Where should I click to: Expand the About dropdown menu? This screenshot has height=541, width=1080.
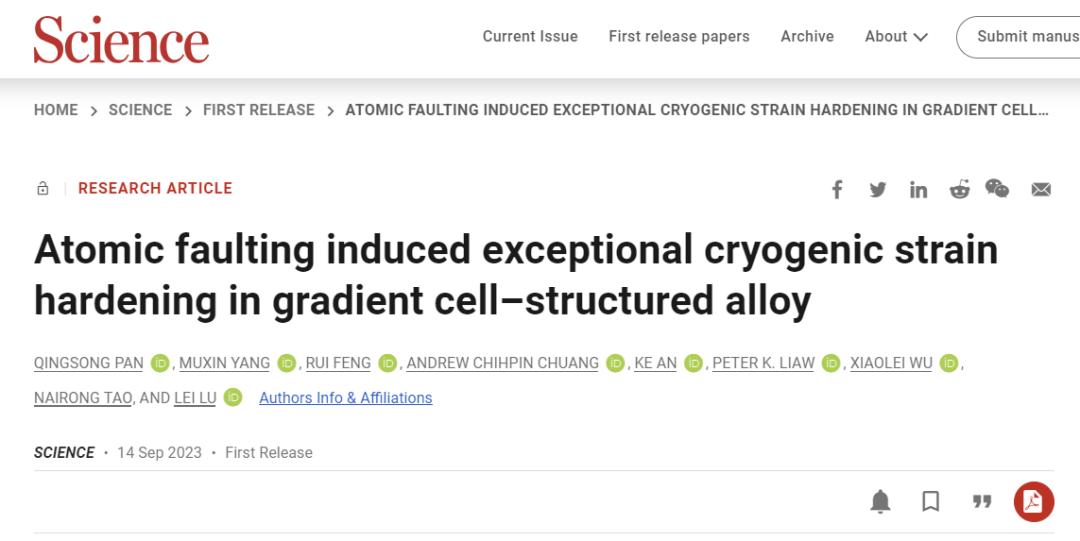pyautogui.click(x=896, y=36)
